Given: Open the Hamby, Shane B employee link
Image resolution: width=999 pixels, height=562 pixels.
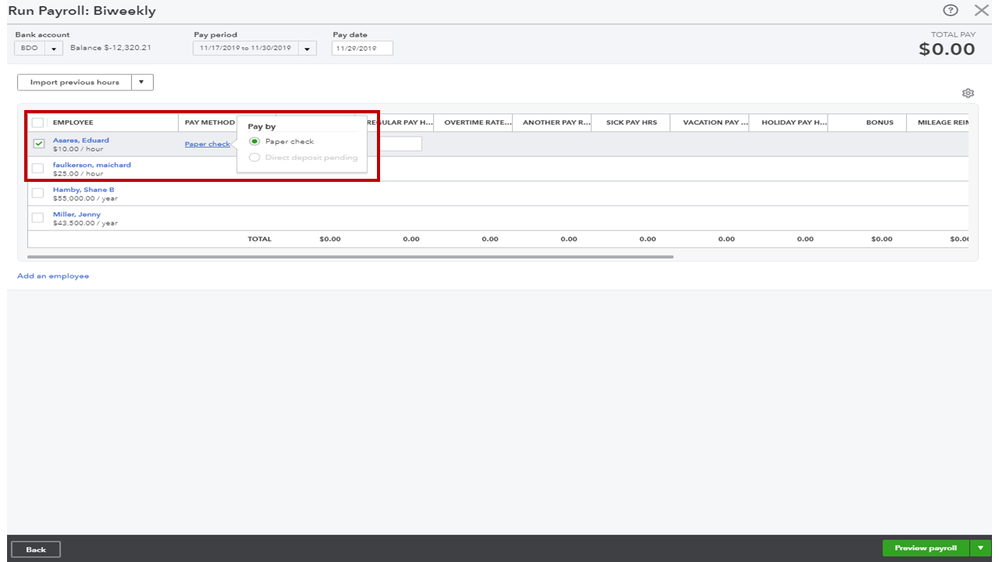Looking at the screenshot, I should 83,189.
